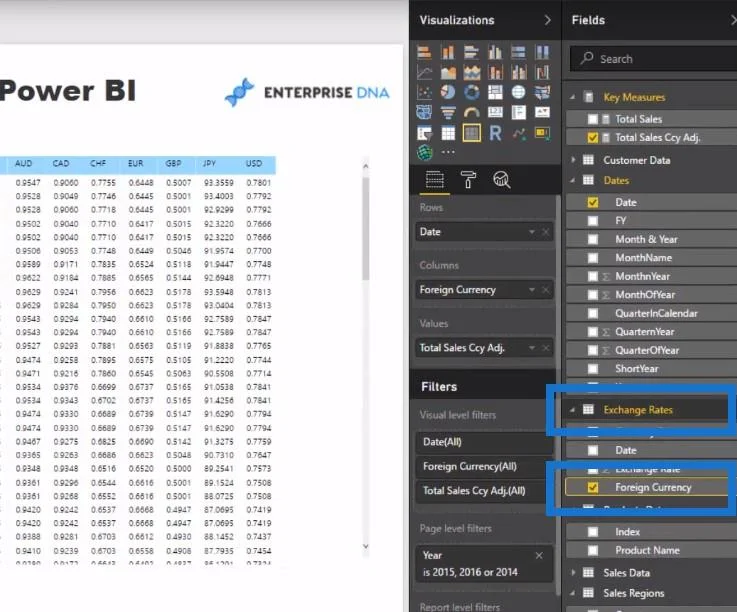Collapse the Visualizations pane with chevron

(548, 20)
